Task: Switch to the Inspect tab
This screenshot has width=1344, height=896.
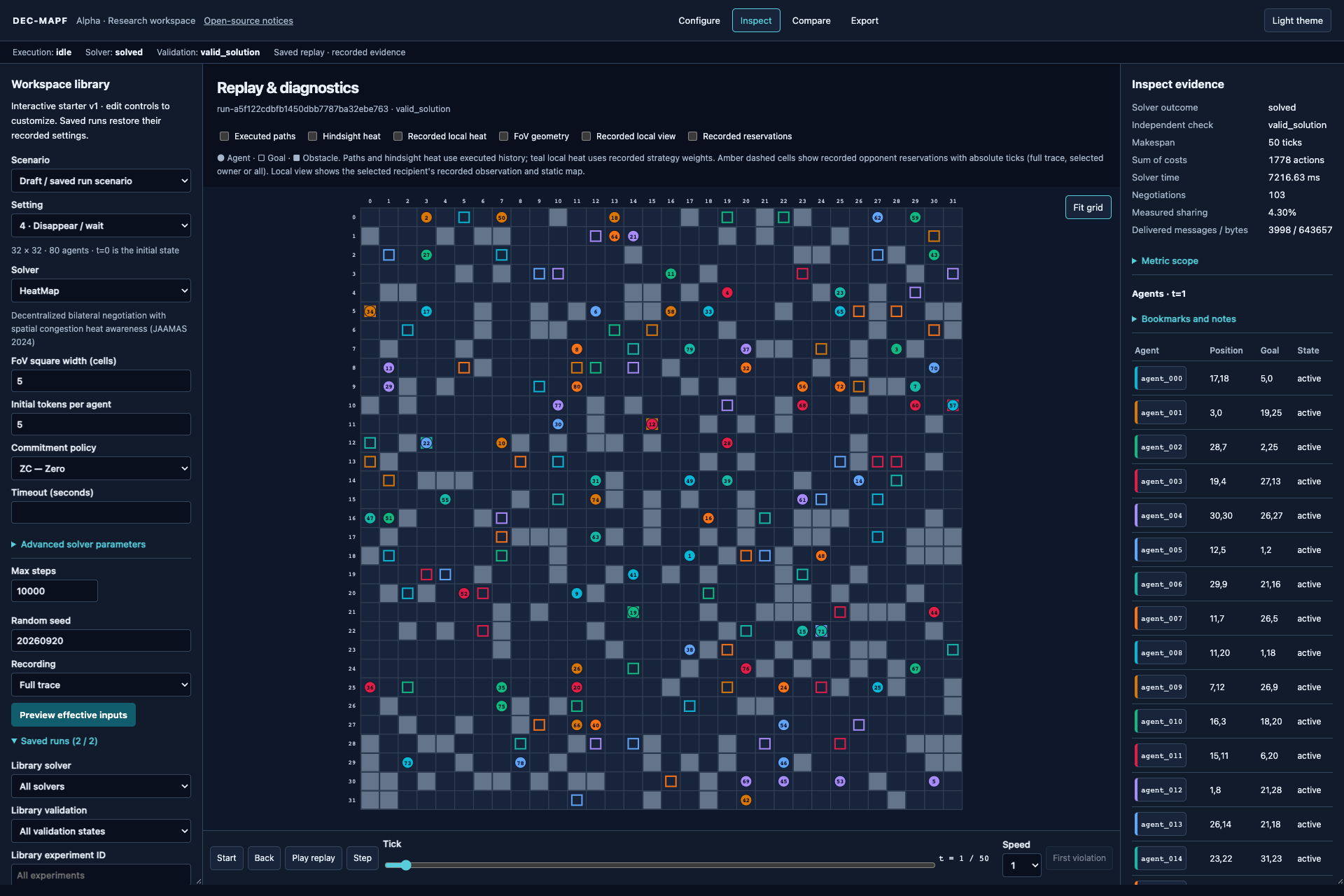Action: click(756, 20)
